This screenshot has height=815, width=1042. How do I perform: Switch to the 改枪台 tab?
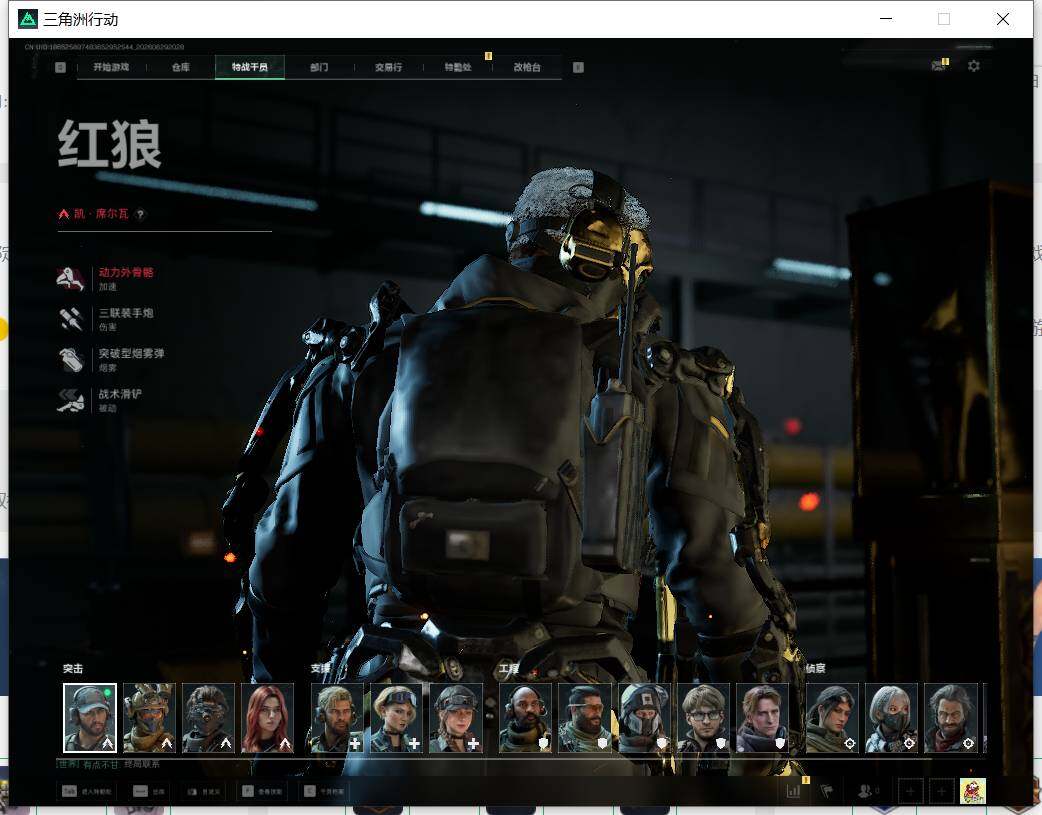pos(527,67)
